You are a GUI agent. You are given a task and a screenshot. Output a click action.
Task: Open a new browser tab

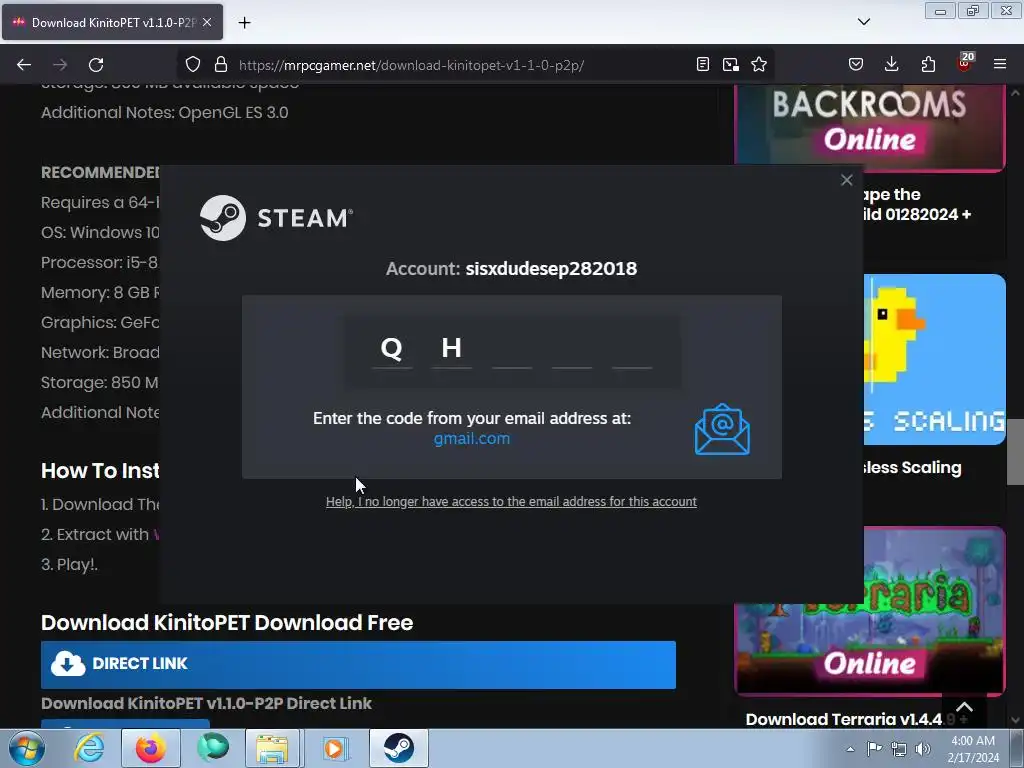pyautogui.click(x=244, y=22)
